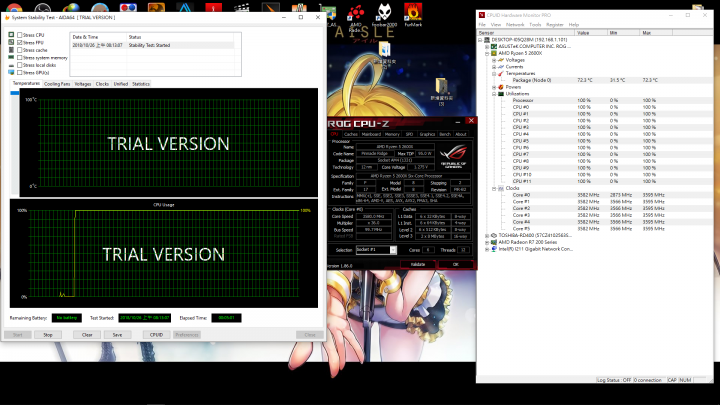
Task: Click the Value column header in Hardware Monitor
Action: coord(591,33)
